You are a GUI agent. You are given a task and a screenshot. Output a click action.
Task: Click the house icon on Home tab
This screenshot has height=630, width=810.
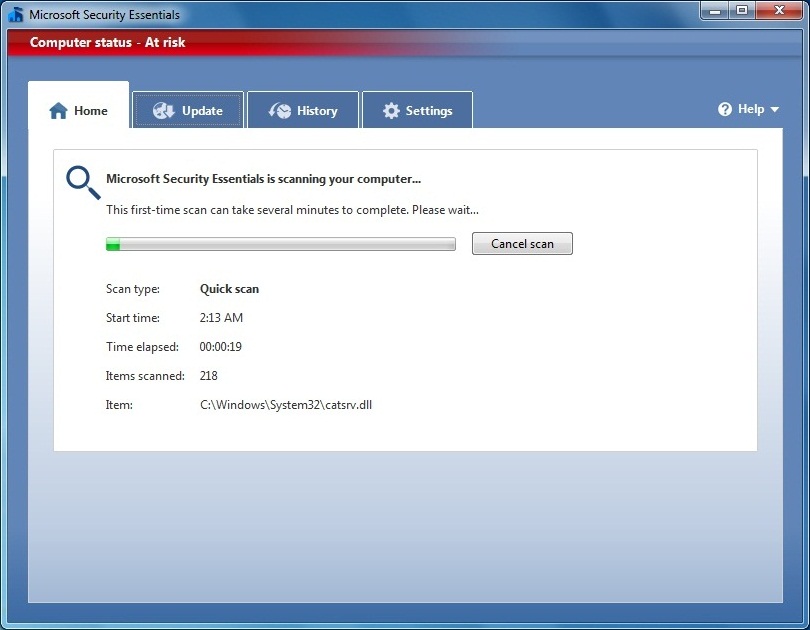pyautogui.click(x=58, y=111)
